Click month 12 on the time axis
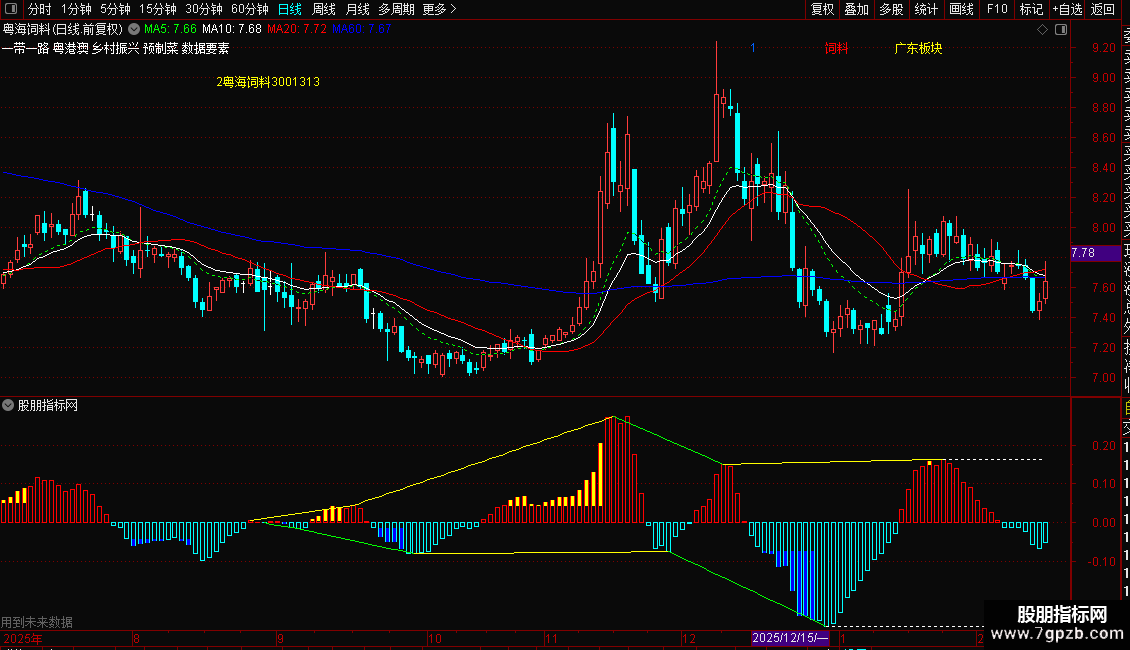This screenshot has width=1130, height=650. (689, 638)
